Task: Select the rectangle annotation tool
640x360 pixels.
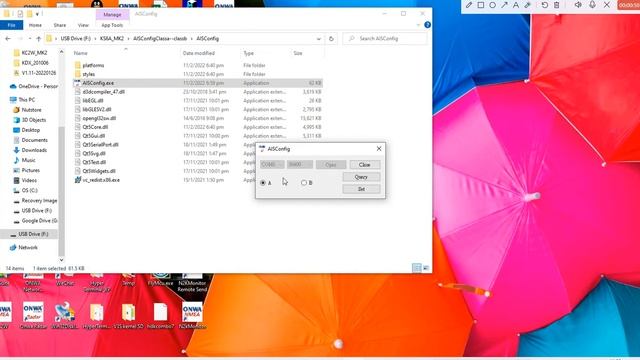Action: (x=481, y=5)
